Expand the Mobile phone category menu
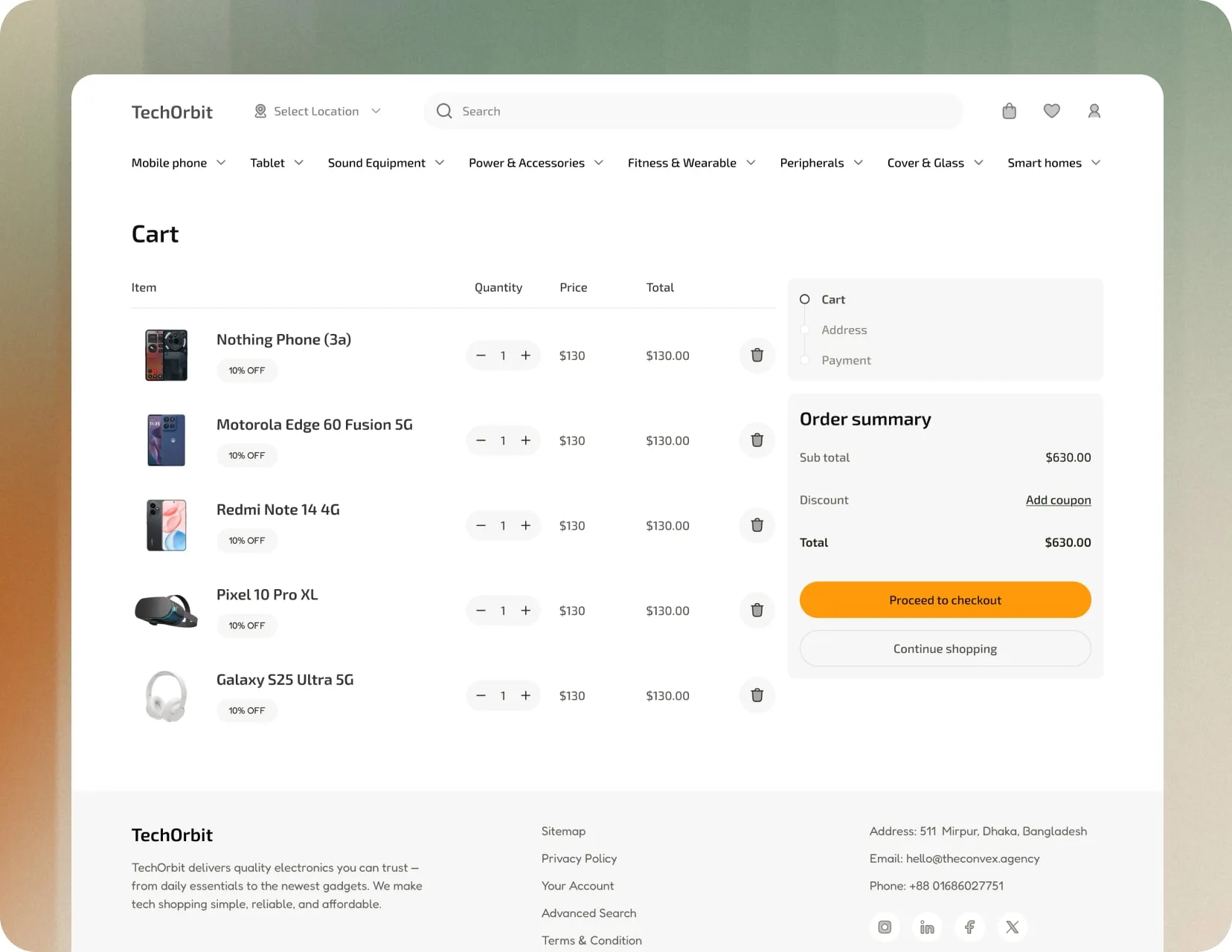The height and width of the screenshot is (952, 1232). tap(178, 163)
